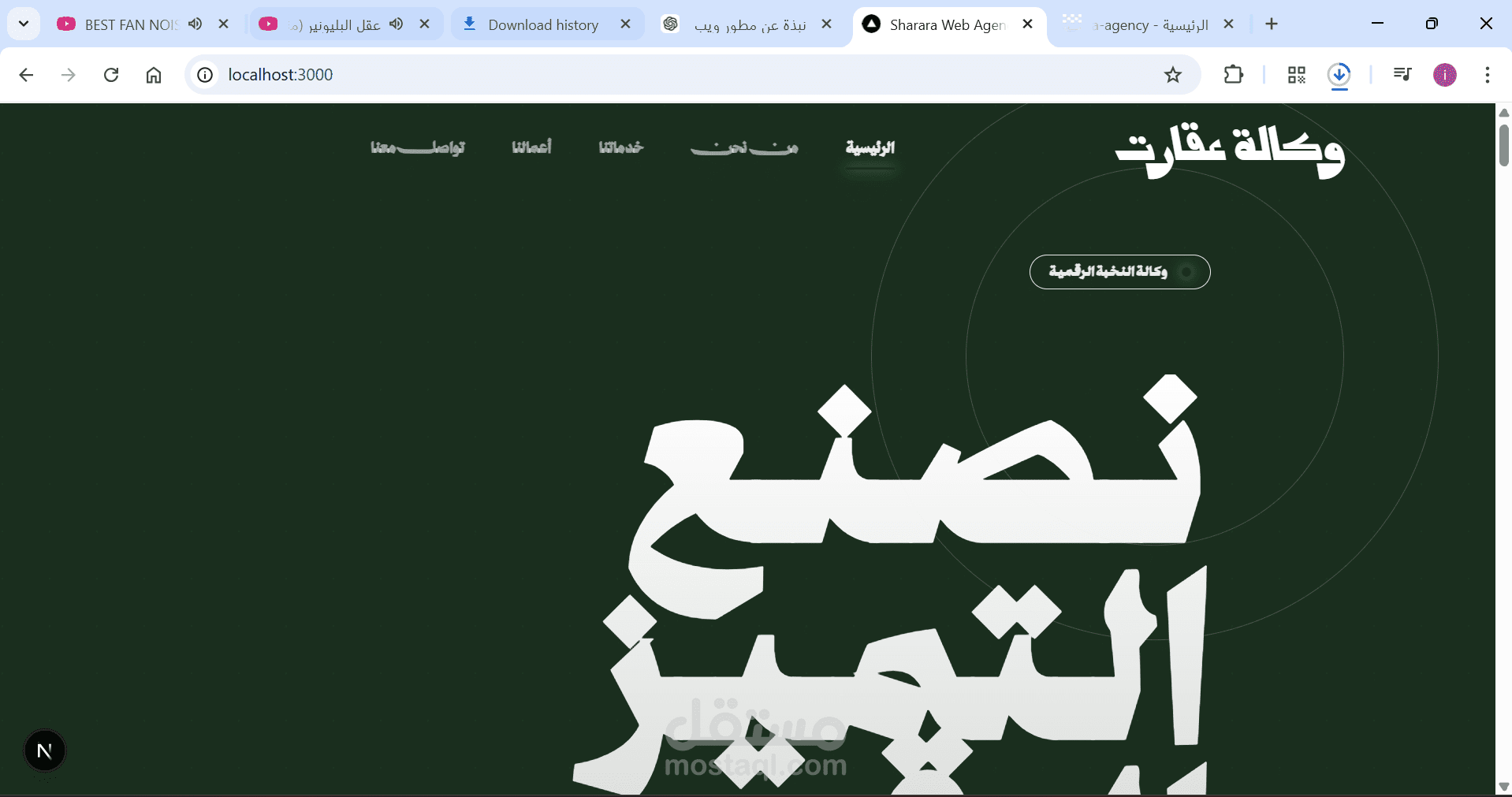
Task: Click the QR code sharing icon
Action: click(1295, 75)
